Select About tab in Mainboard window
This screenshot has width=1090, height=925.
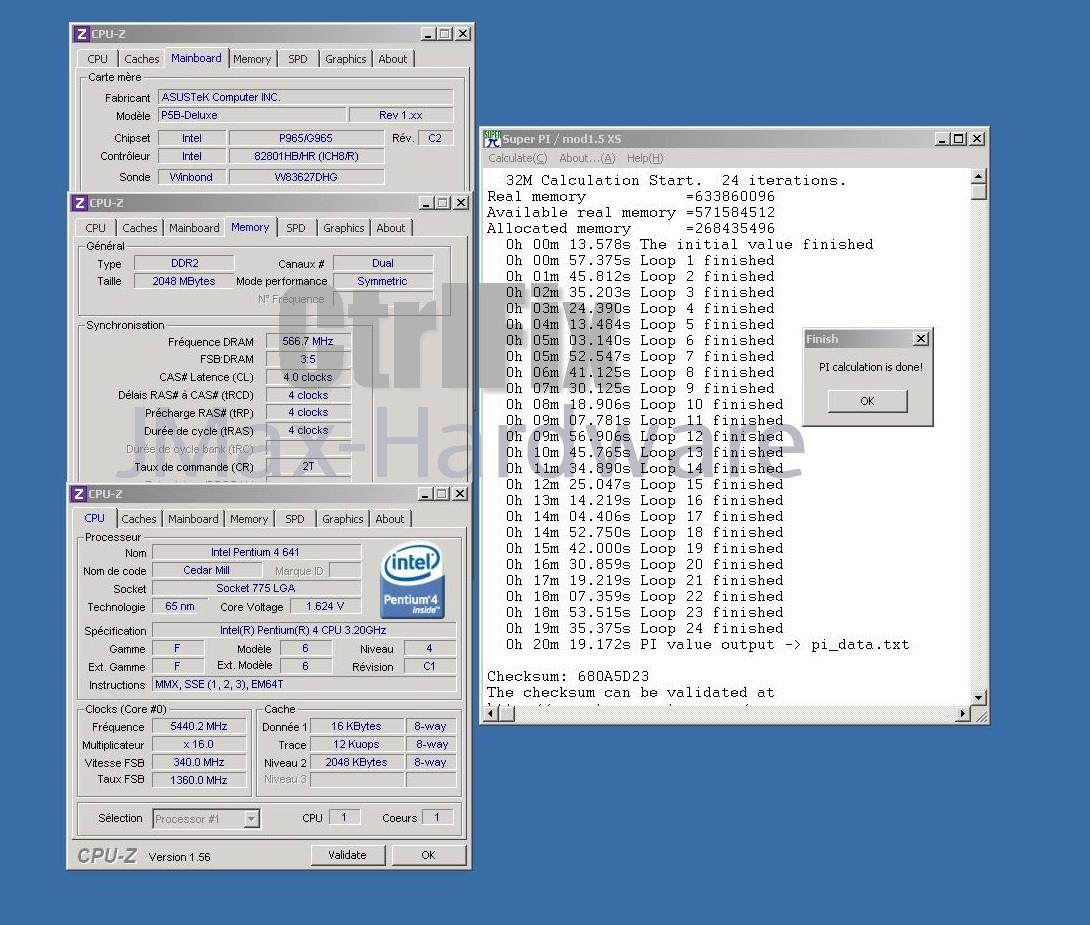coord(393,58)
